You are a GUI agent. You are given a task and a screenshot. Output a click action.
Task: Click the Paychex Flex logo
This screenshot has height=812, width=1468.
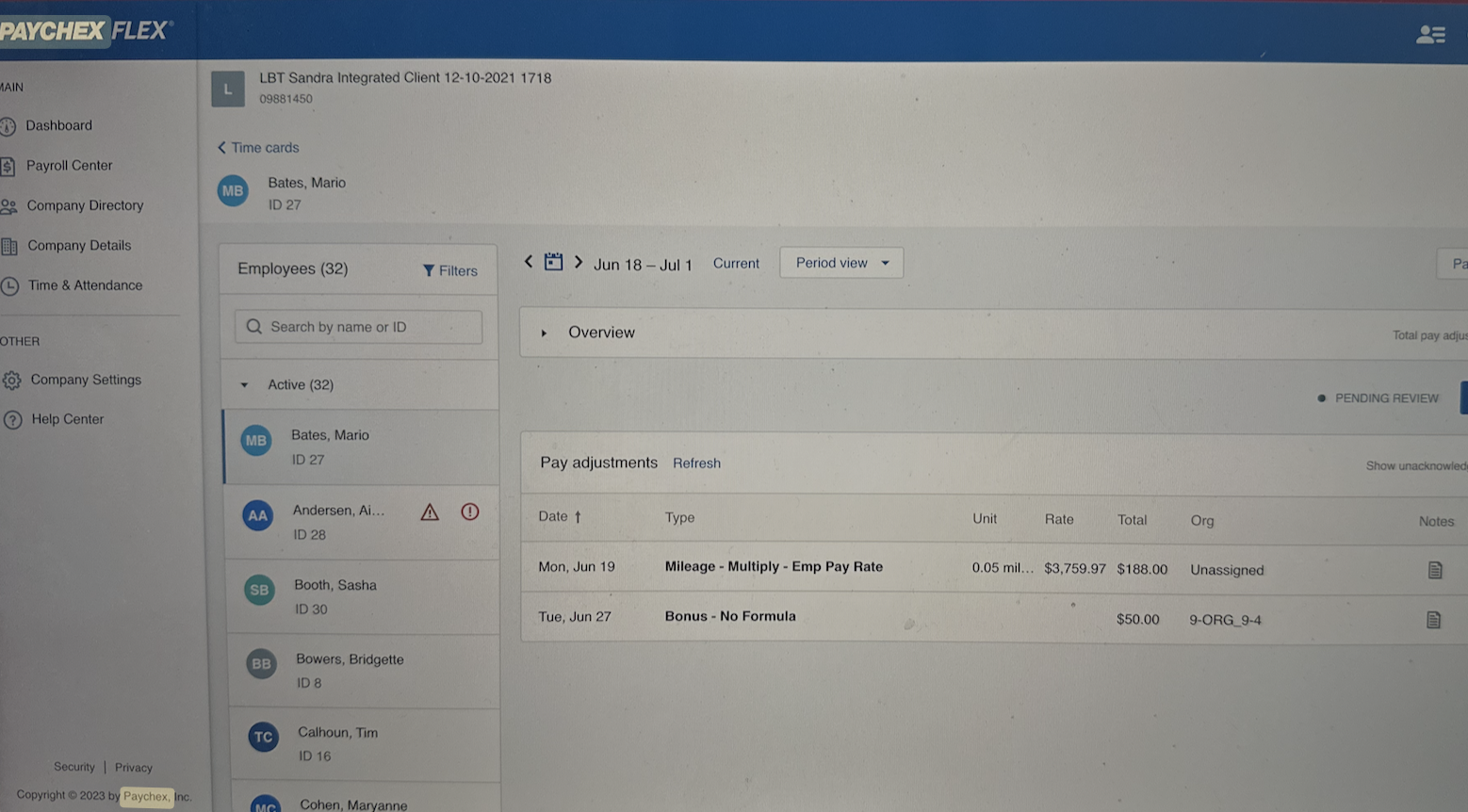[86, 31]
